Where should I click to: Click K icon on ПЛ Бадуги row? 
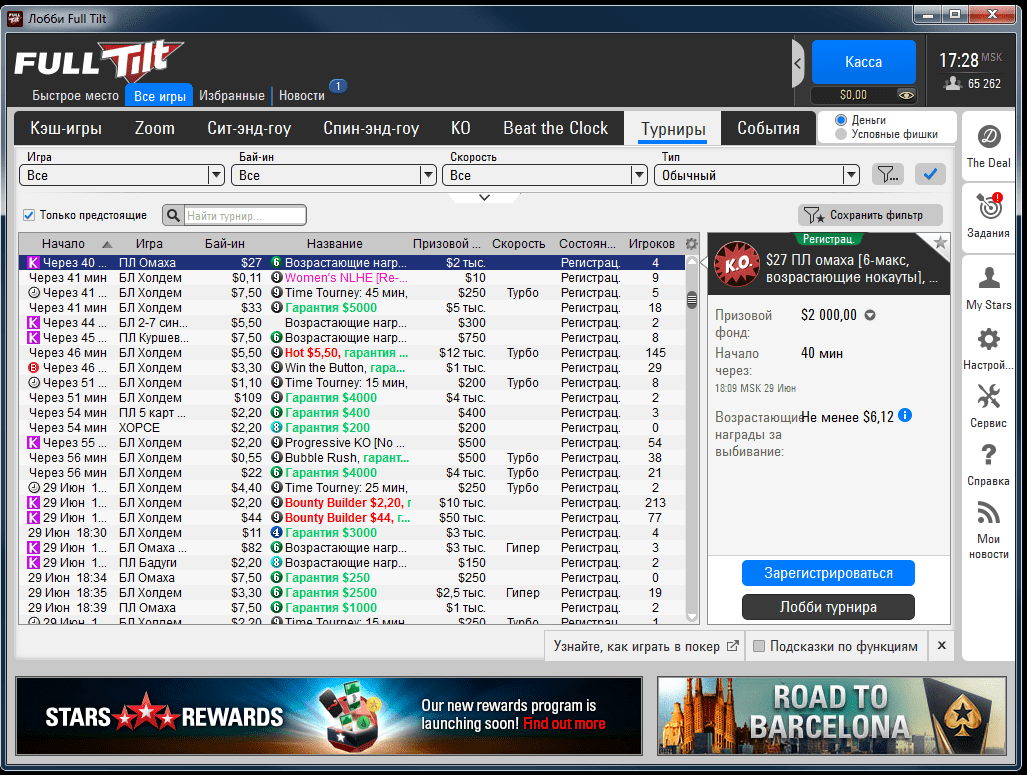click(33, 563)
